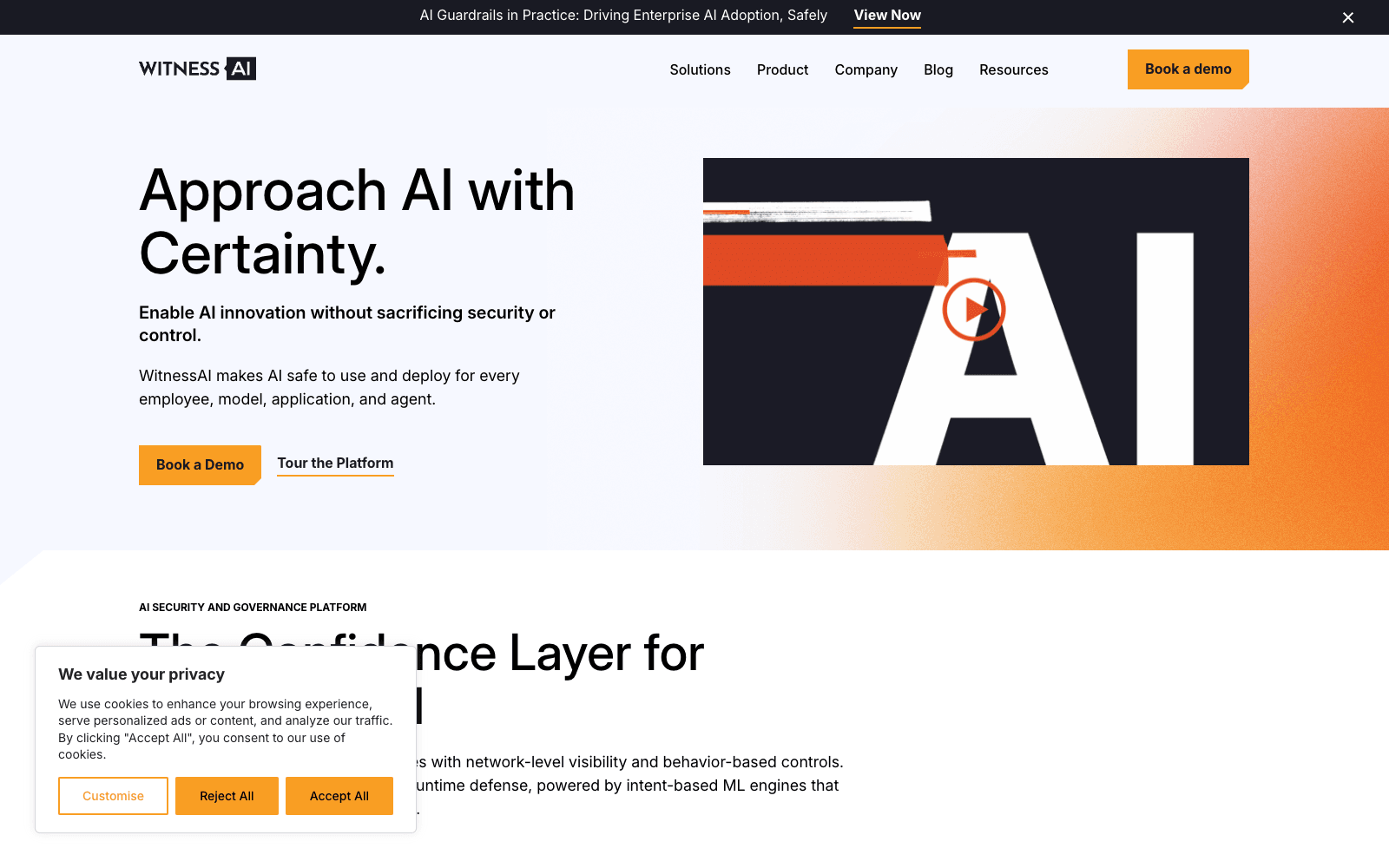Screen dimensions: 1389x868
Task: Click the 'Approach AI with Certainty.' headline
Action: [357, 222]
